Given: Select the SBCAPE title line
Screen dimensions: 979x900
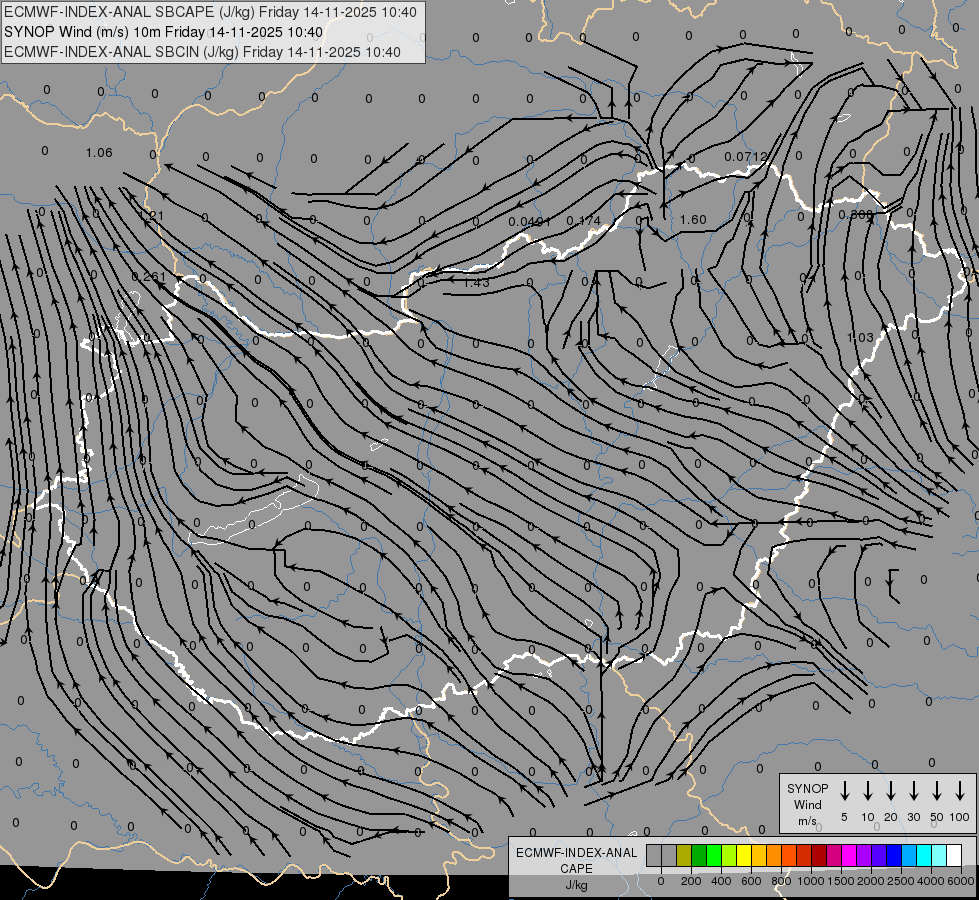Looking at the screenshot, I should pyautogui.click(x=210, y=12).
